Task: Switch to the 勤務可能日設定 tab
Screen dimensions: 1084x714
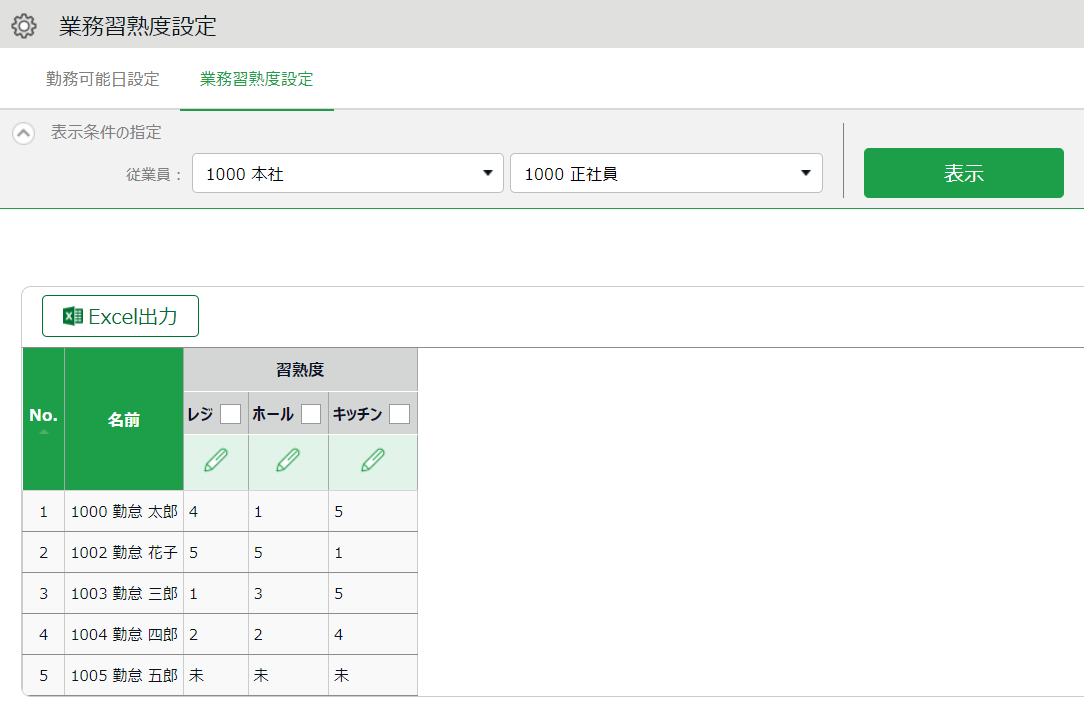Action: click(x=103, y=79)
